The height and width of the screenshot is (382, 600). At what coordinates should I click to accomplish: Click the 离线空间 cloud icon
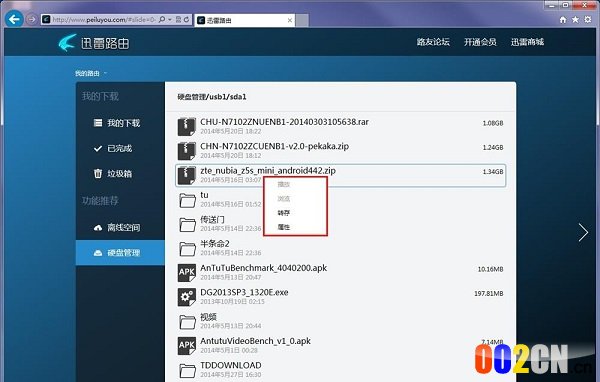tap(98, 228)
